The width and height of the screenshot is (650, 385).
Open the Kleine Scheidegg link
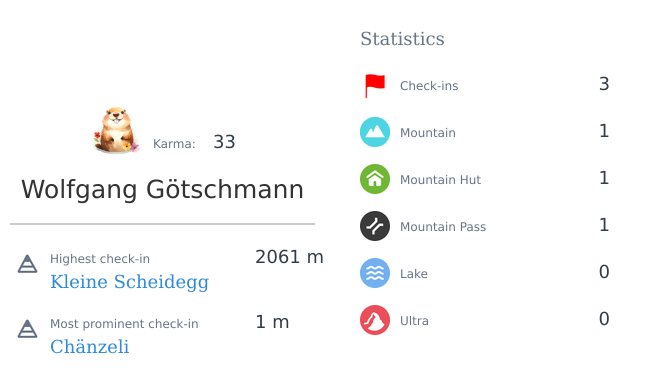[x=129, y=282]
